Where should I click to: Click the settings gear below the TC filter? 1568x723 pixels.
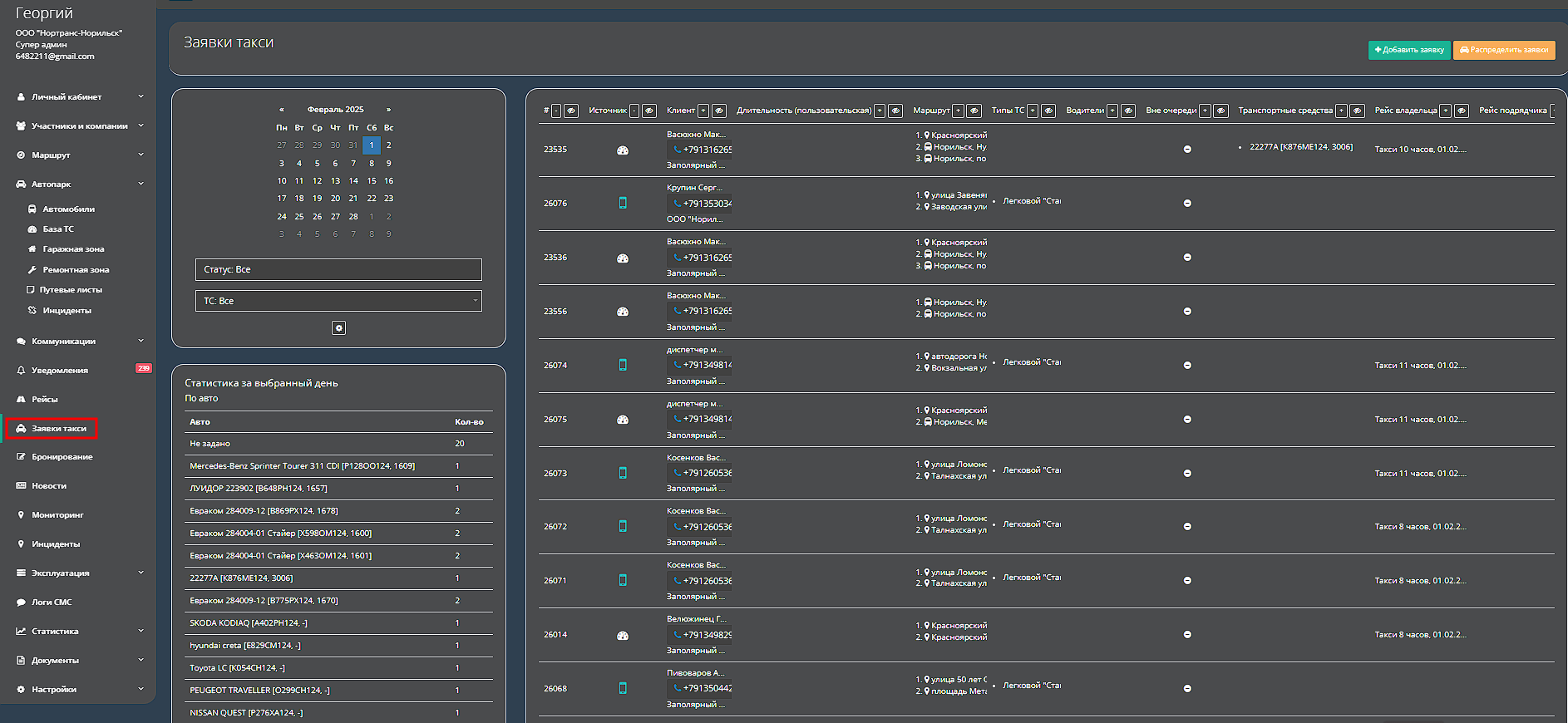tap(338, 328)
